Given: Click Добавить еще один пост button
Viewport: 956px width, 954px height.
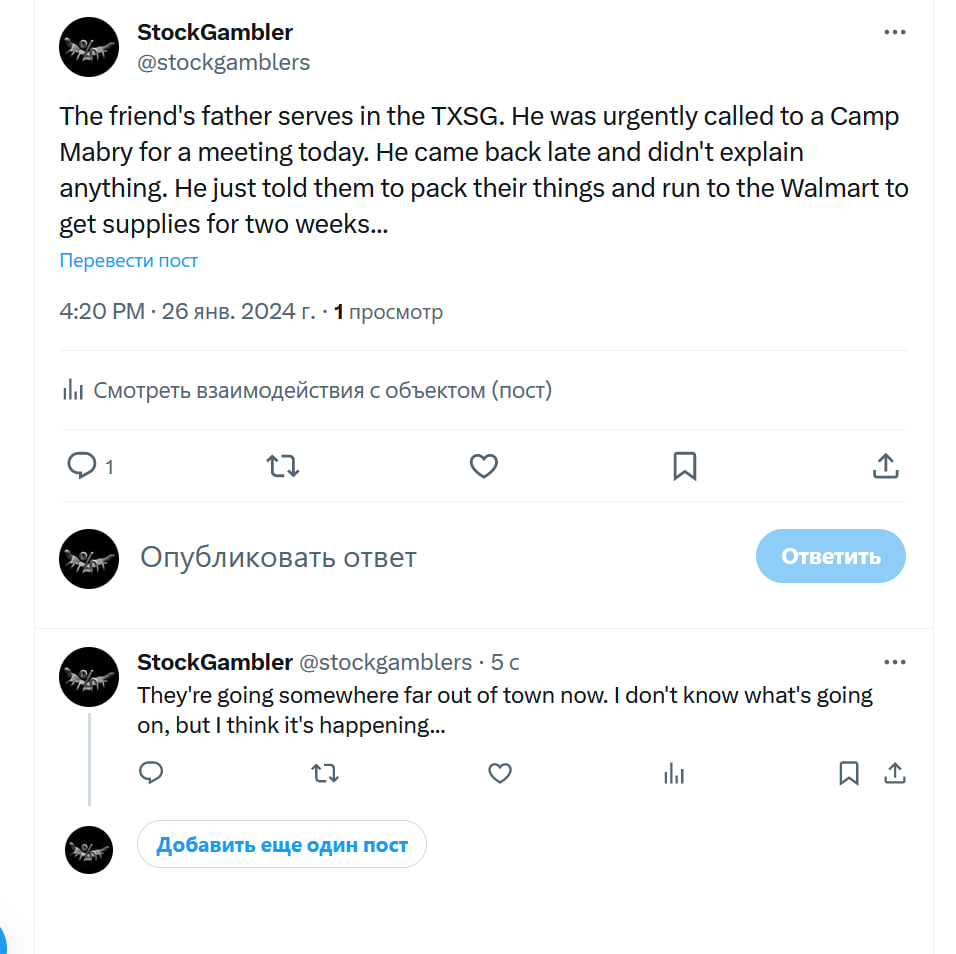Looking at the screenshot, I should click(x=282, y=845).
